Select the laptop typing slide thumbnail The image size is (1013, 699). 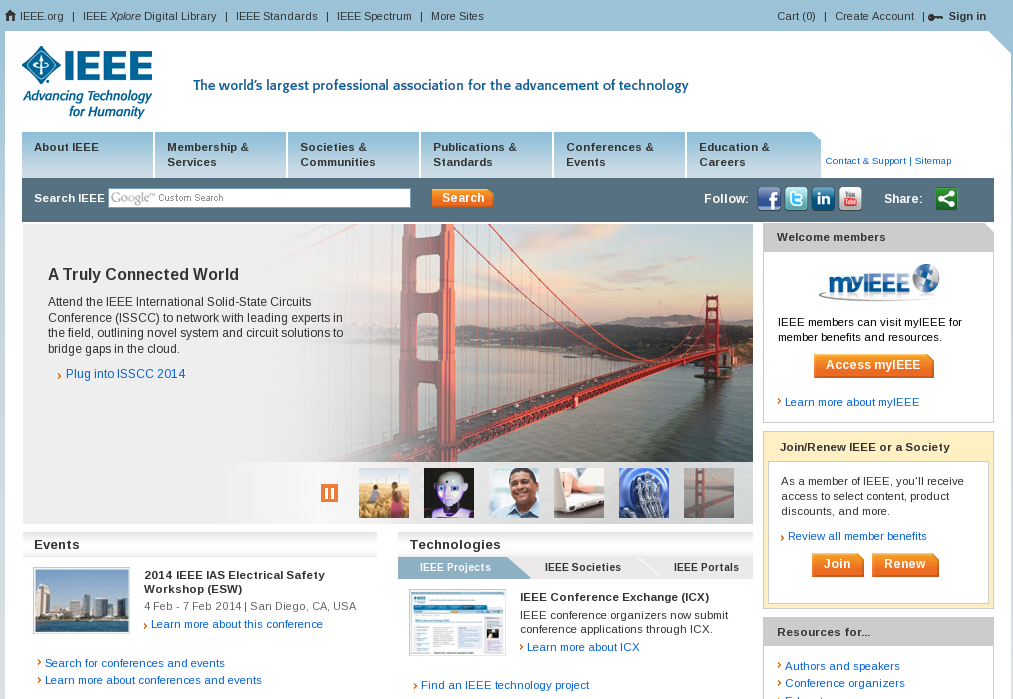click(x=579, y=493)
